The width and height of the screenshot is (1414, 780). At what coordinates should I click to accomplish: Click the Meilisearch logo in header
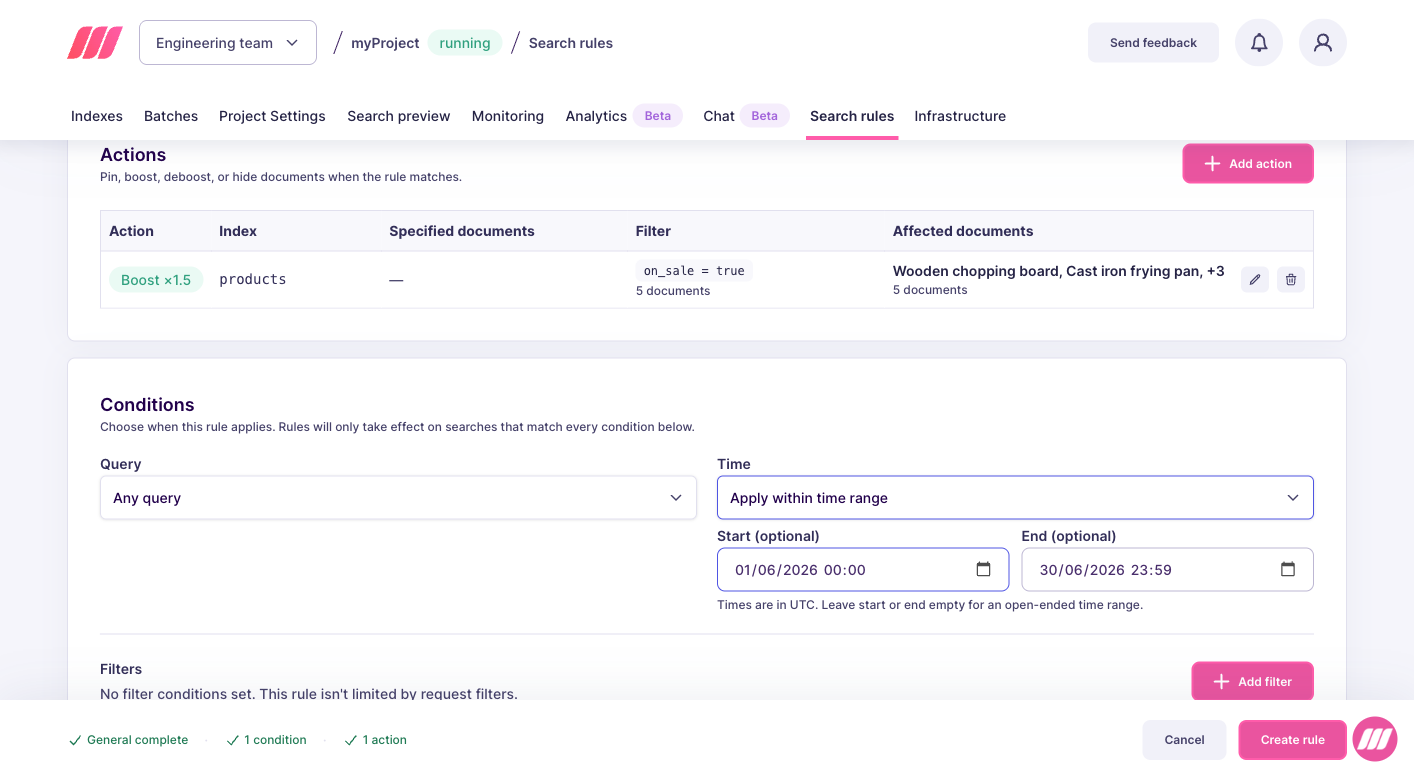(x=95, y=43)
